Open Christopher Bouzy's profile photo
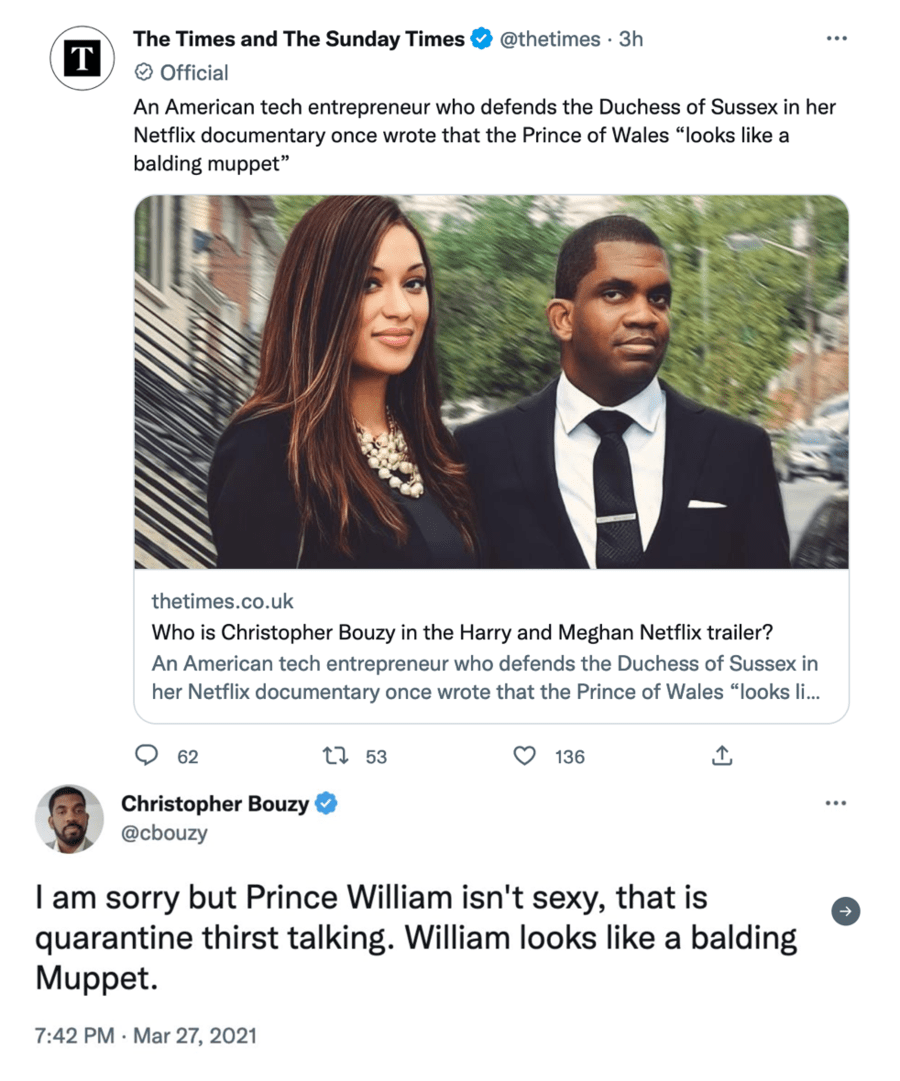 [x=69, y=819]
